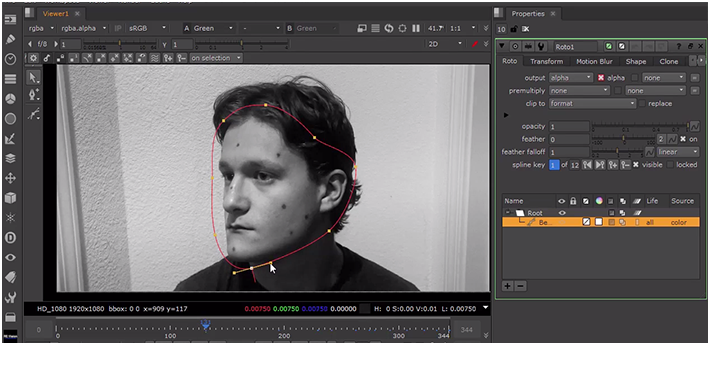The height and width of the screenshot is (366, 710).
Task: Pick the B-spline curve tool in the viewer side toolbar
Action: [33, 114]
